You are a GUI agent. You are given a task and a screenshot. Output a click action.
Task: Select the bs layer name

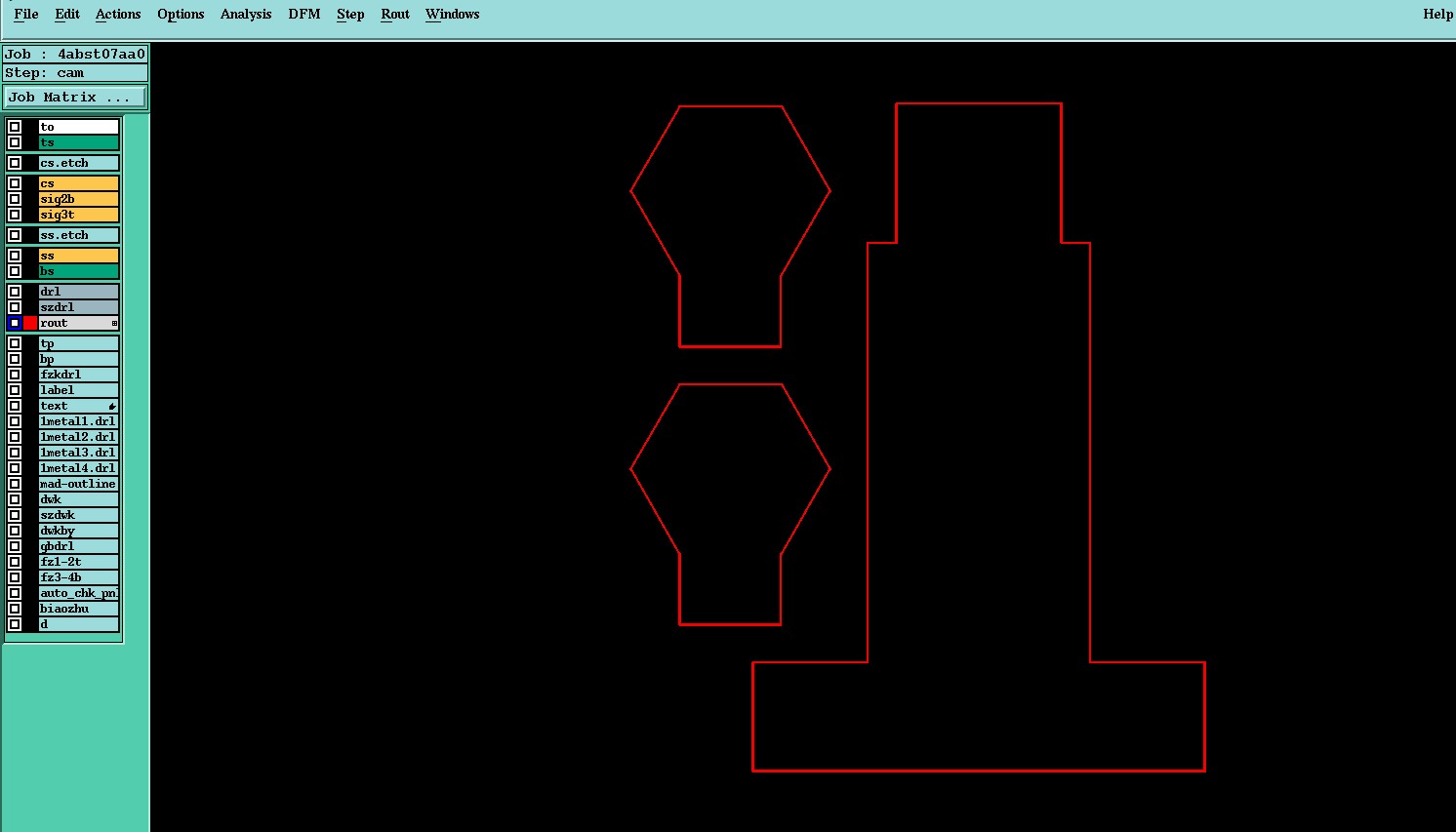(x=78, y=271)
